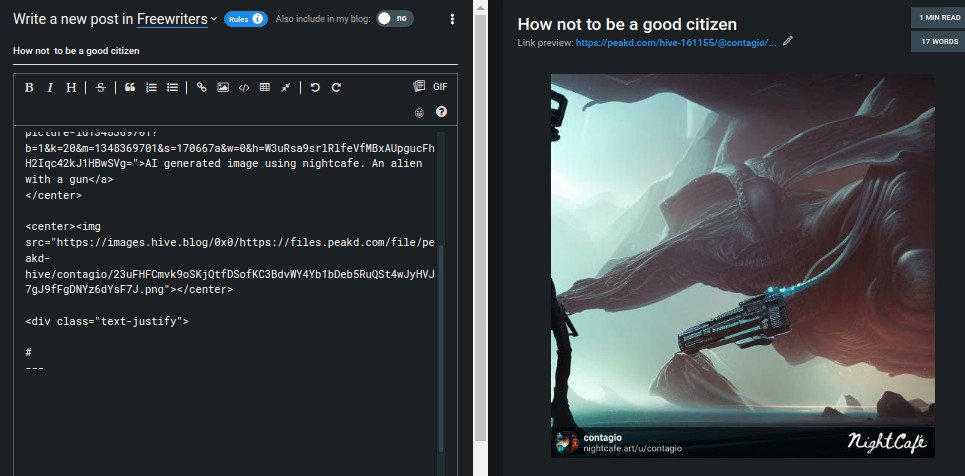The width and height of the screenshot is (965, 476).
Task: Insert an image into the post
Action: click(223, 87)
